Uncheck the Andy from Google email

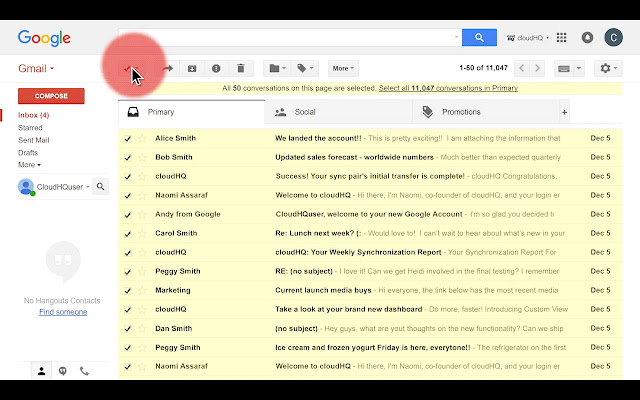pos(128,214)
